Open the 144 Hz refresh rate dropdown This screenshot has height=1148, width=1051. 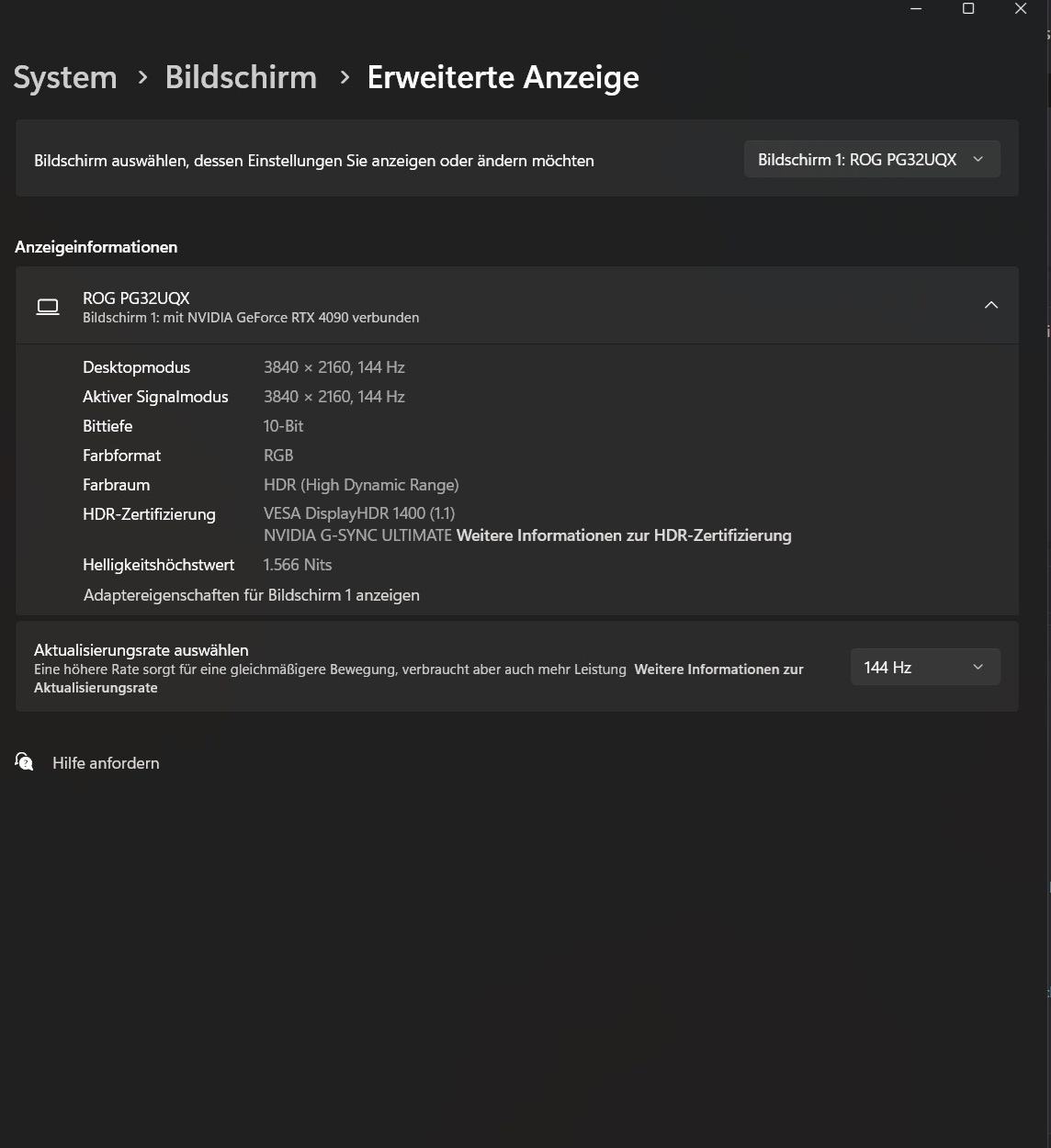pyautogui.click(x=925, y=667)
